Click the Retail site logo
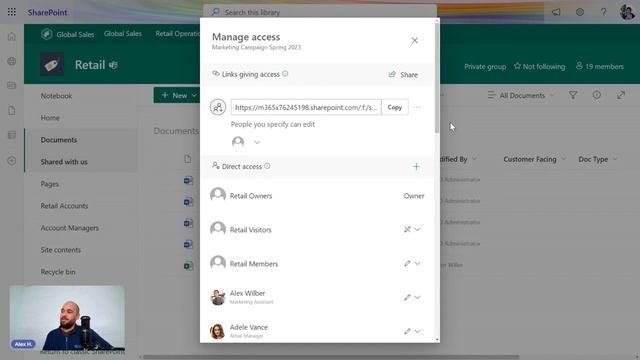 [x=52, y=64]
